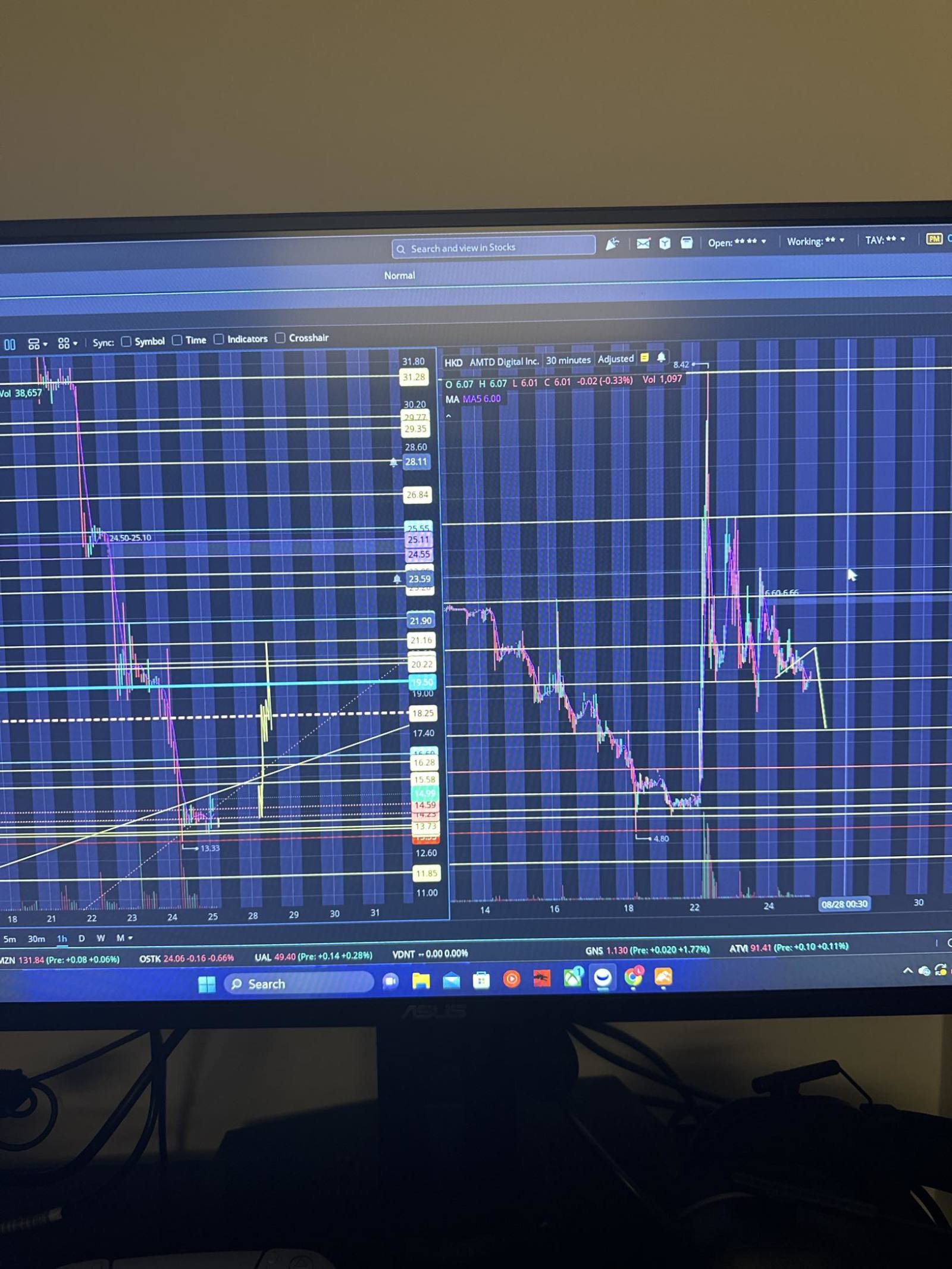Enable Sync Time checkbox

[177, 340]
